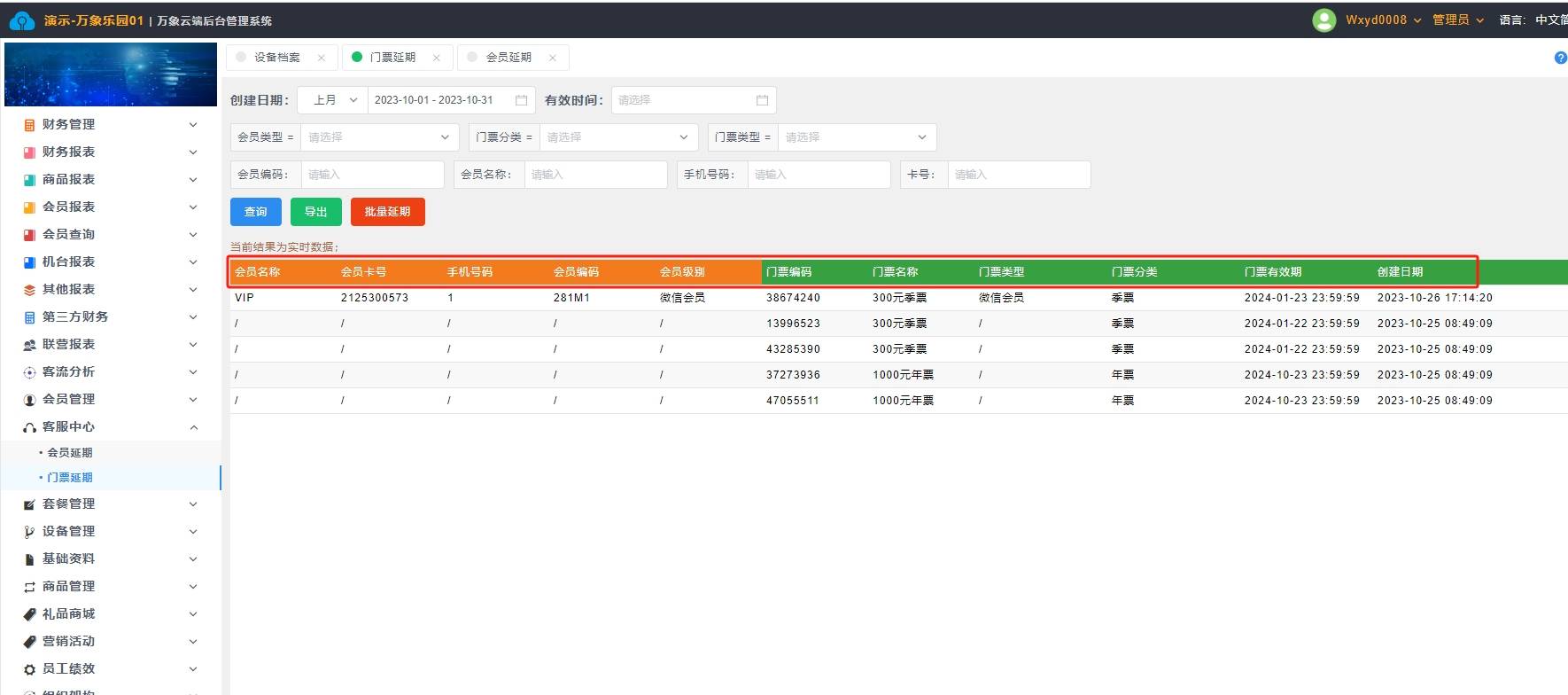The width and height of the screenshot is (1568, 695).
Task: Click the 语言 中文 language selector
Action: [x=1533, y=20]
